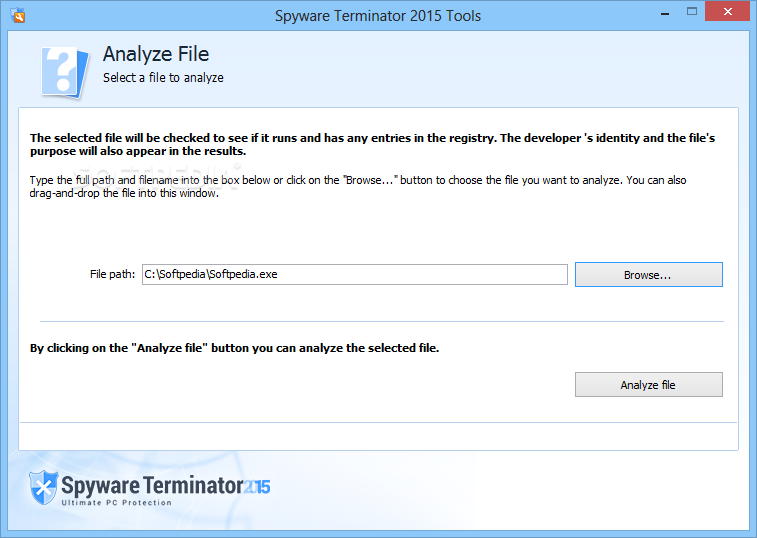Click the Spyware Terminator app icon in title bar
The height and width of the screenshot is (538, 757).
point(18,15)
